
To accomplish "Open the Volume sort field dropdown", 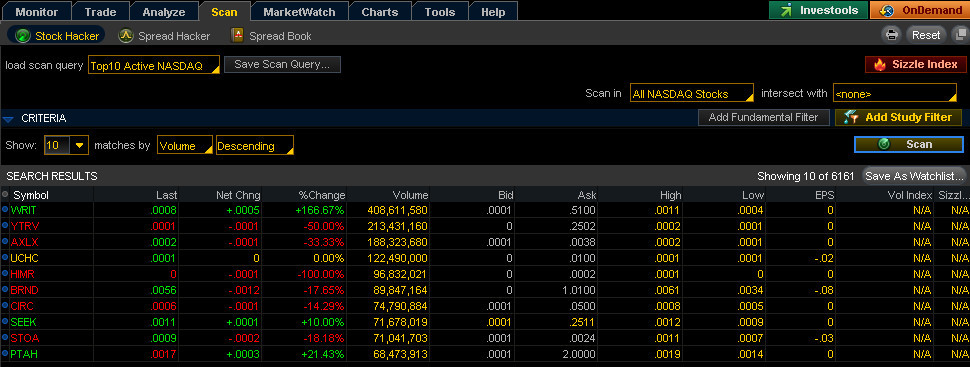I will click(x=185, y=146).
